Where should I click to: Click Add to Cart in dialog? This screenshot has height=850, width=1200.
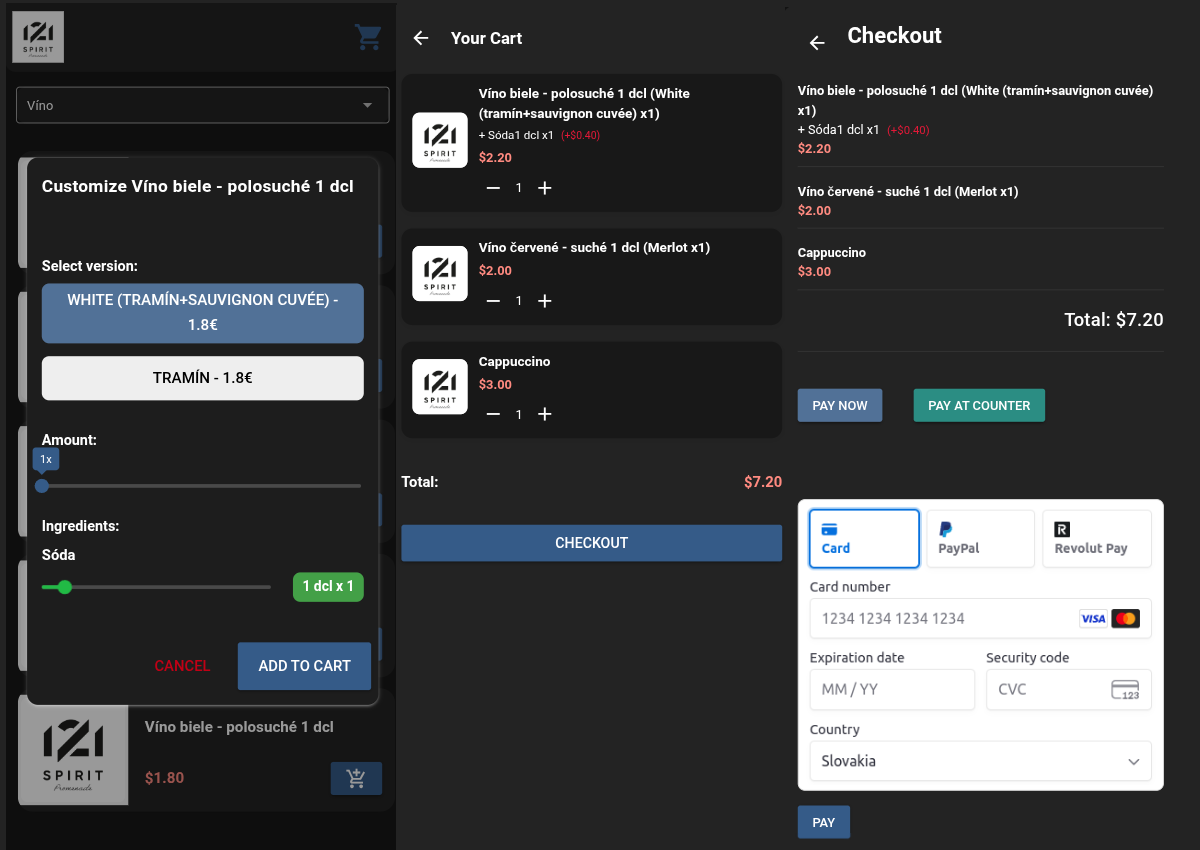304,666
